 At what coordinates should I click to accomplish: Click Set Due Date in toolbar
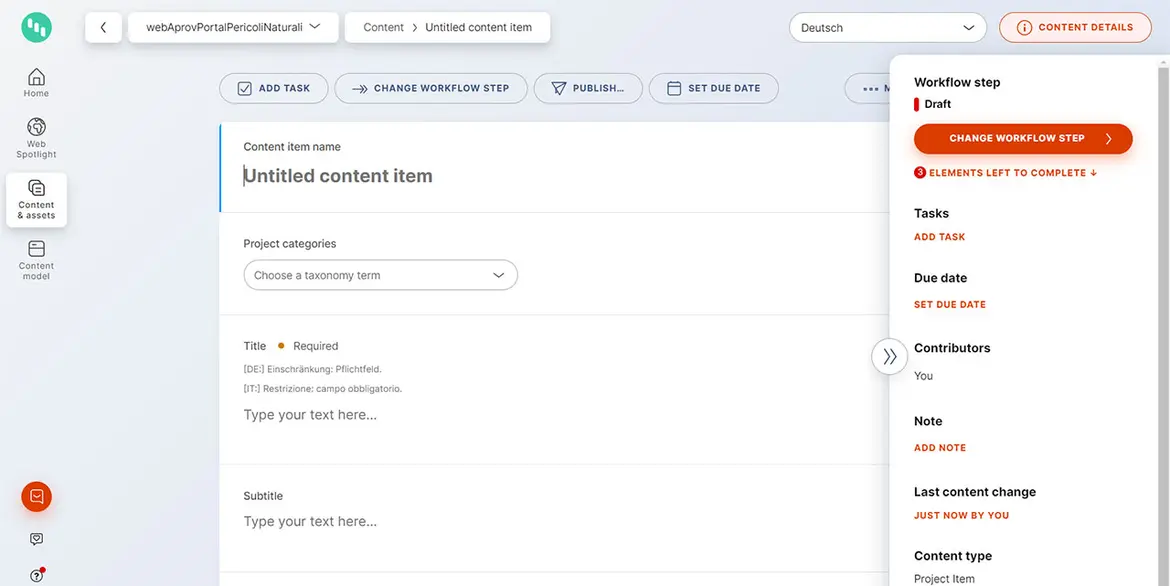(713, 88)
